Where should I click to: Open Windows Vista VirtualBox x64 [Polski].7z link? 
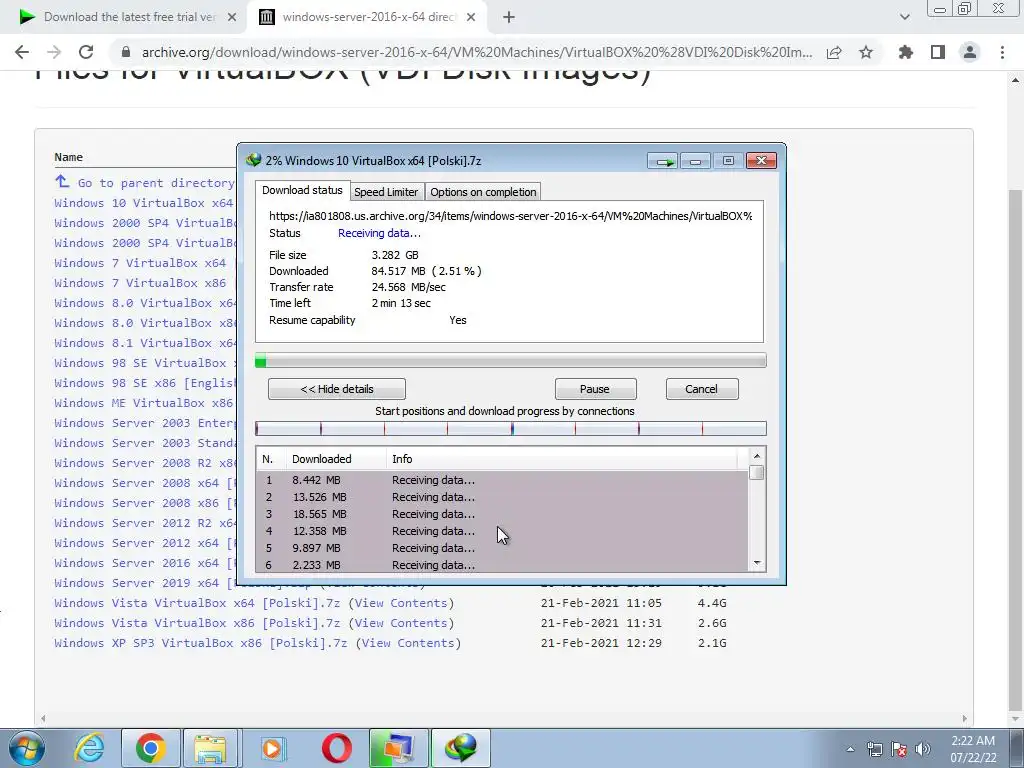[197, 603]
